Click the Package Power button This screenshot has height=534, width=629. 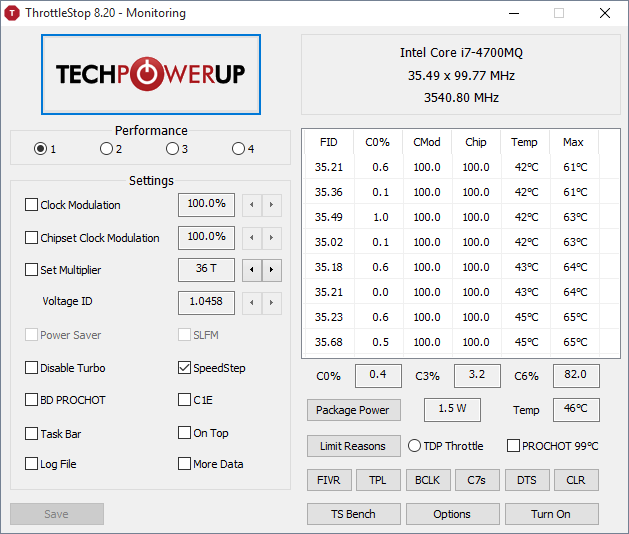tap(354, 410)
